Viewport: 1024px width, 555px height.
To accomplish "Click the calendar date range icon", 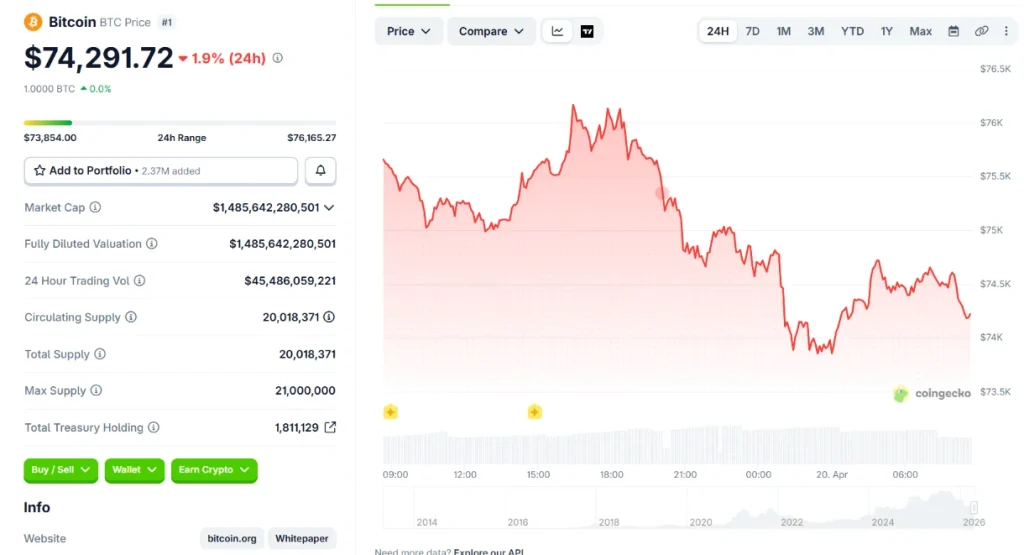I will (953, 31).
